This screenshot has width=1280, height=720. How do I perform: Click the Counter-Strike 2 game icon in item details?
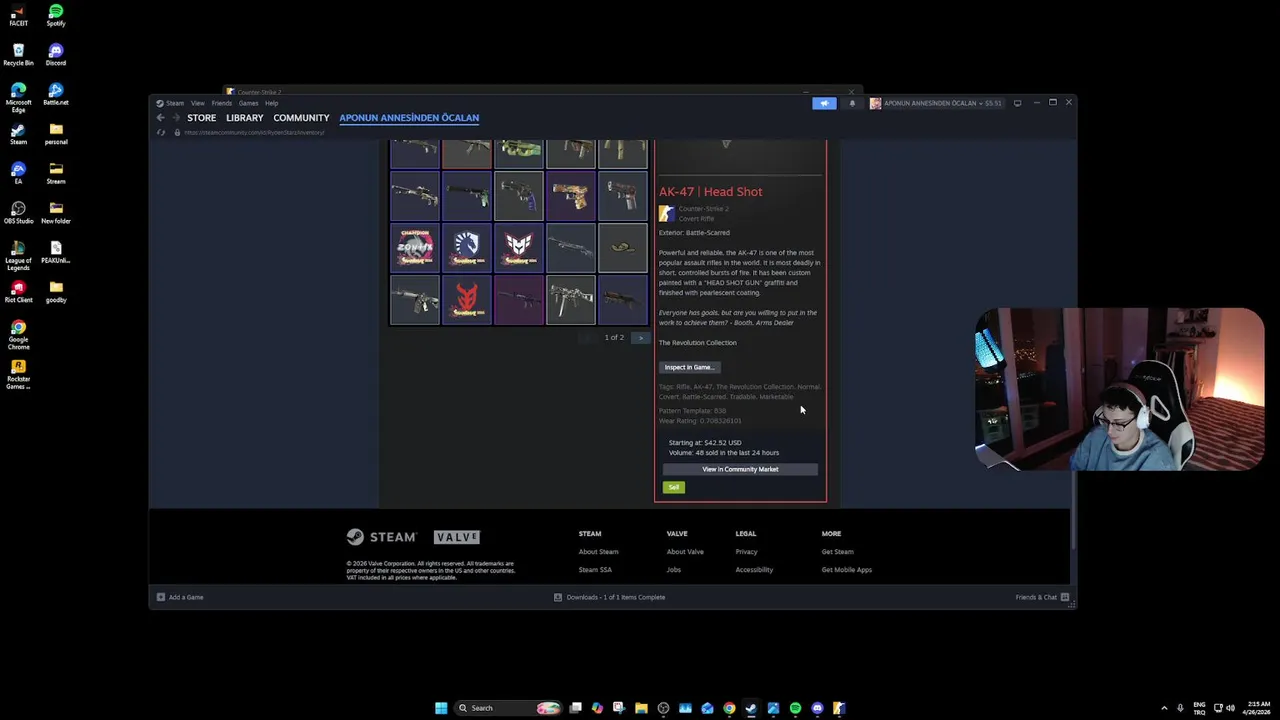[666, 214]
